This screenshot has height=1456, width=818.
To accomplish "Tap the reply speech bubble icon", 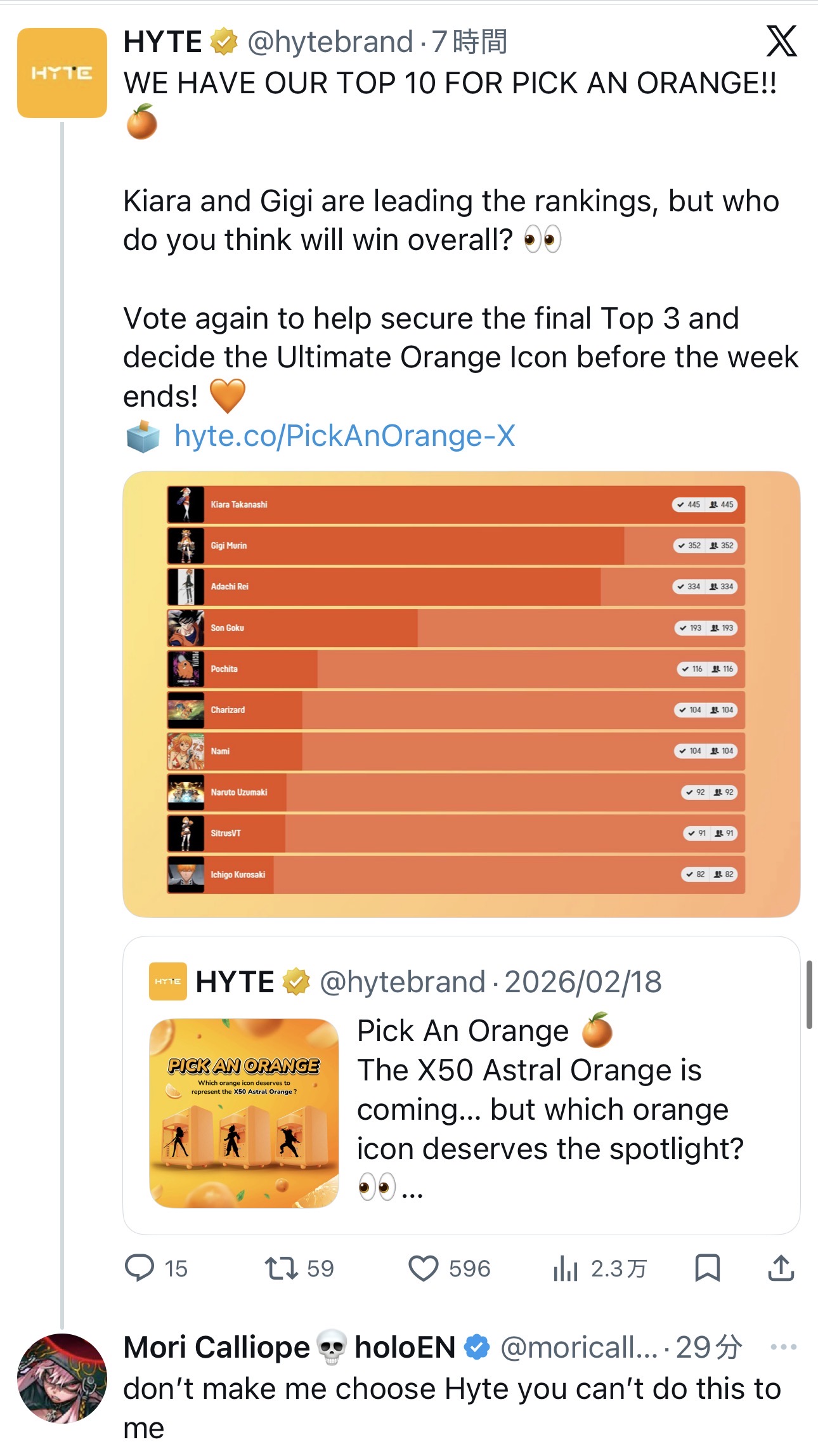I will coord(140,1268).
